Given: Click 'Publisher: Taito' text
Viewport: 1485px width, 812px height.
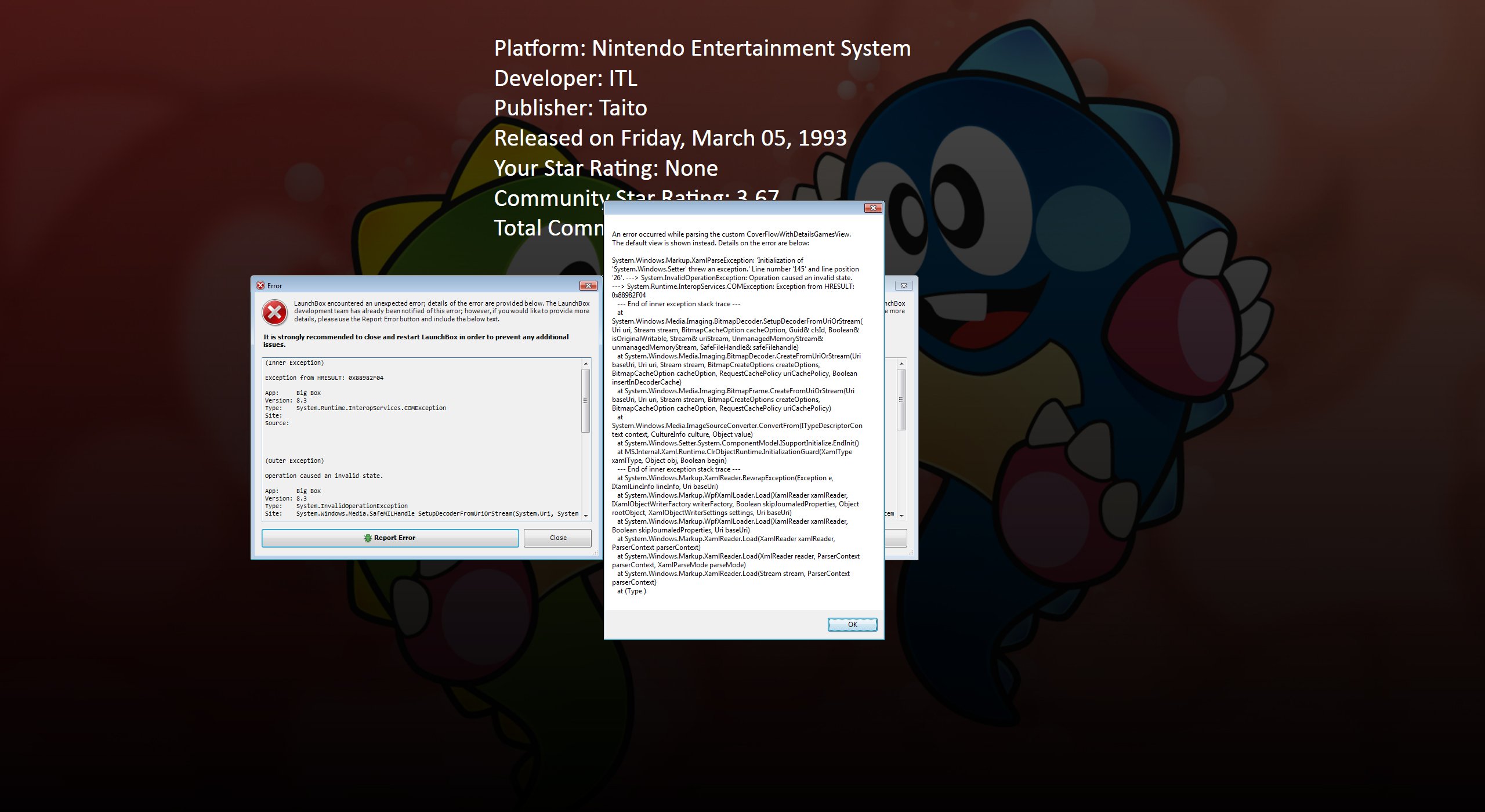Looking at the screenshot, I should [570, 108].
